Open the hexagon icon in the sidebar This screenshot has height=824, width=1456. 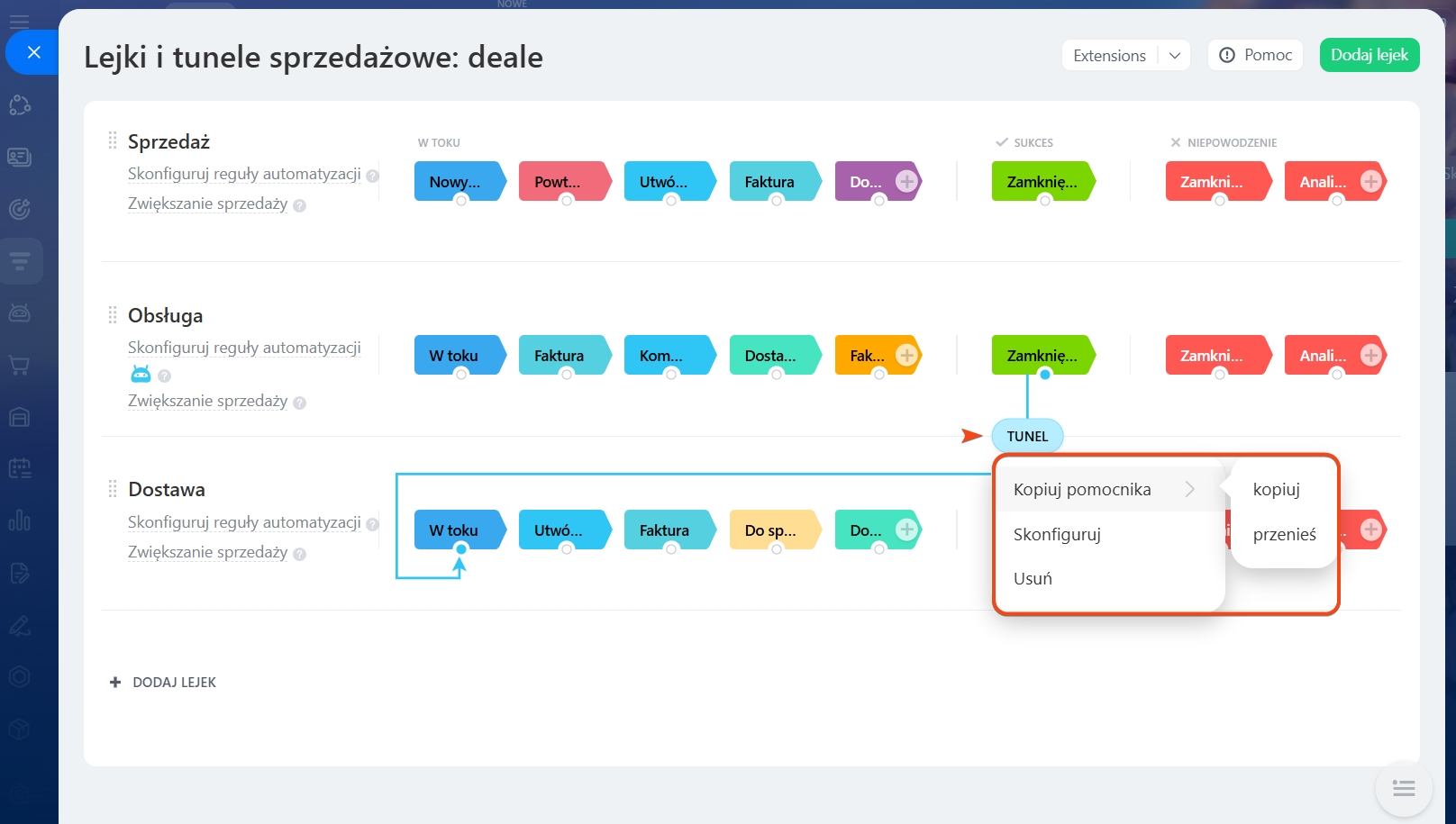[19, 676]
